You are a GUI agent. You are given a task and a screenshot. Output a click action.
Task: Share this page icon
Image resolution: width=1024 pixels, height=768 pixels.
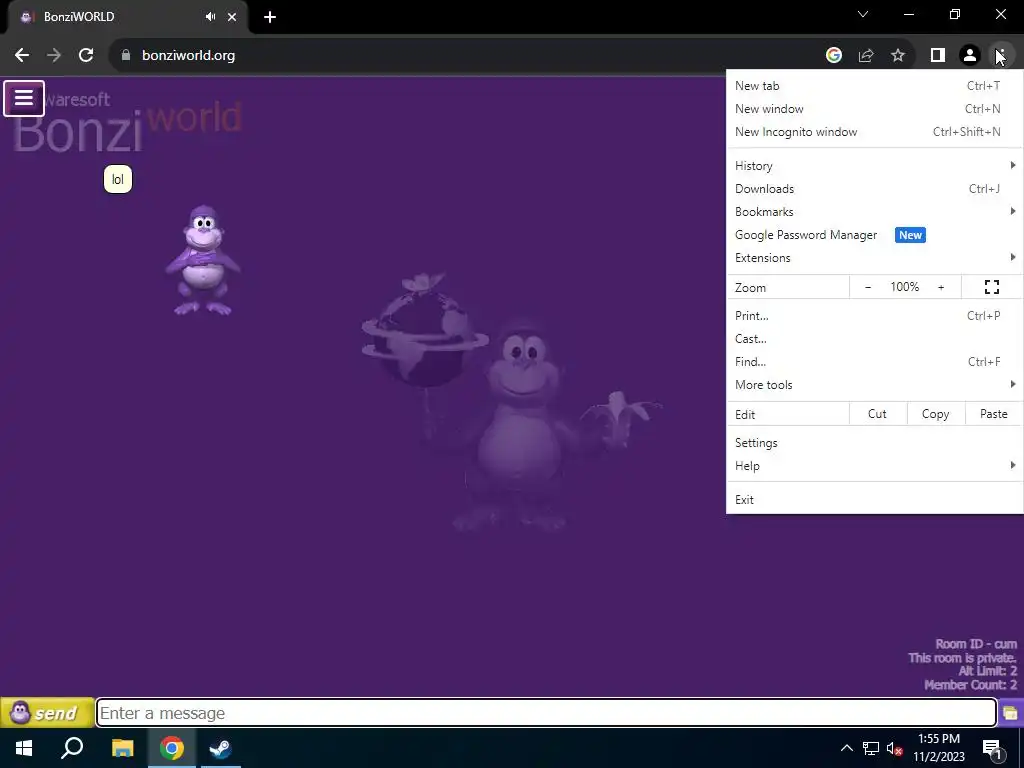[x=866, y=56]
